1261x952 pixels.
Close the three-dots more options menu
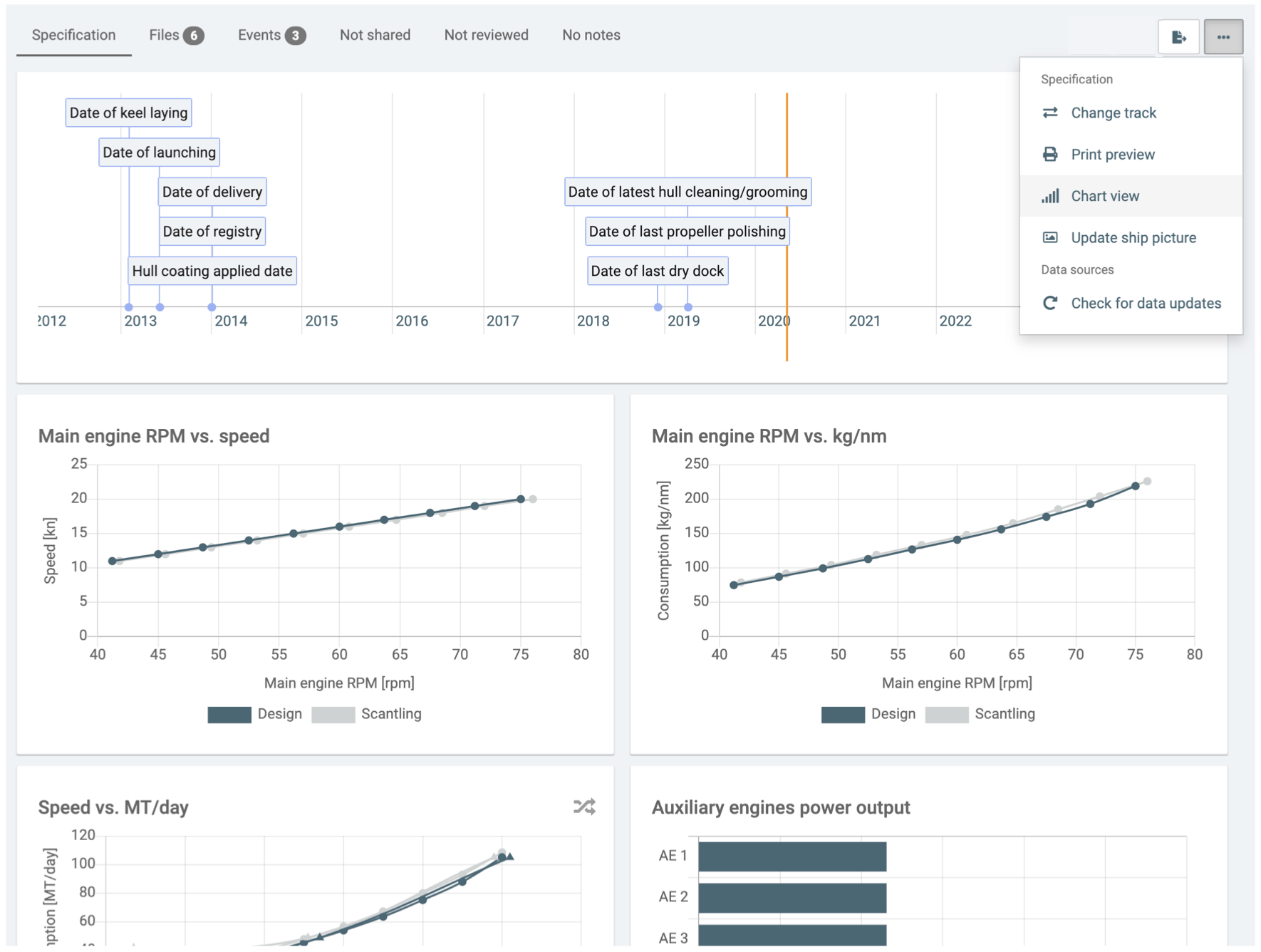(1223, 37)
